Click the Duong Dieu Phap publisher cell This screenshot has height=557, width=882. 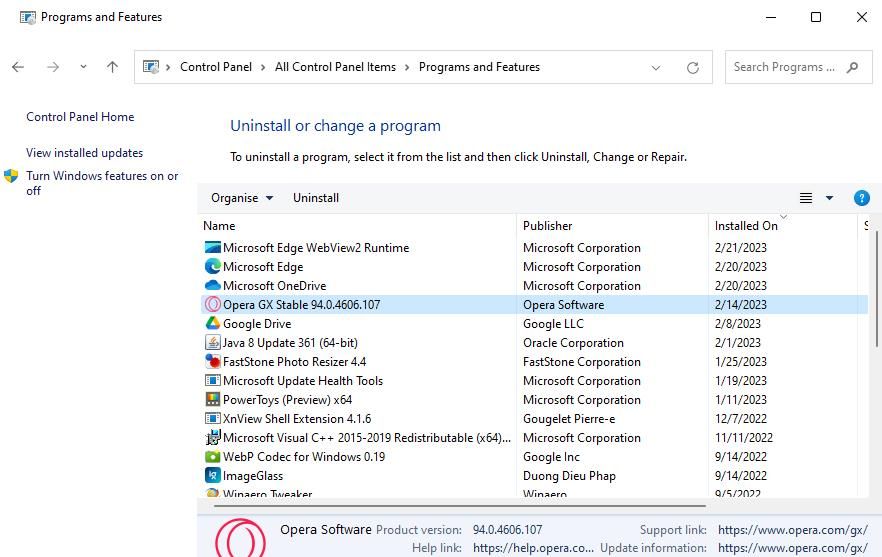(x=569, y=476)
